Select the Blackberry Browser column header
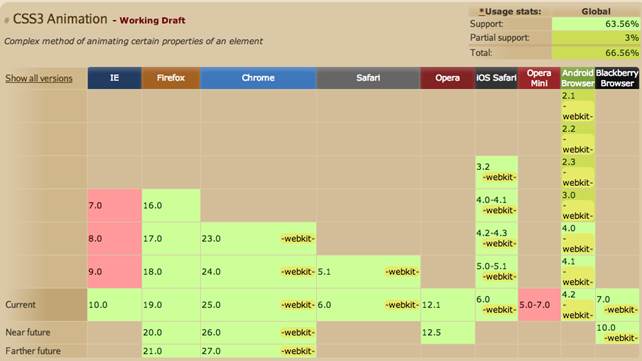The height and width of the screenshot is (361, 642). coord(617,78)
